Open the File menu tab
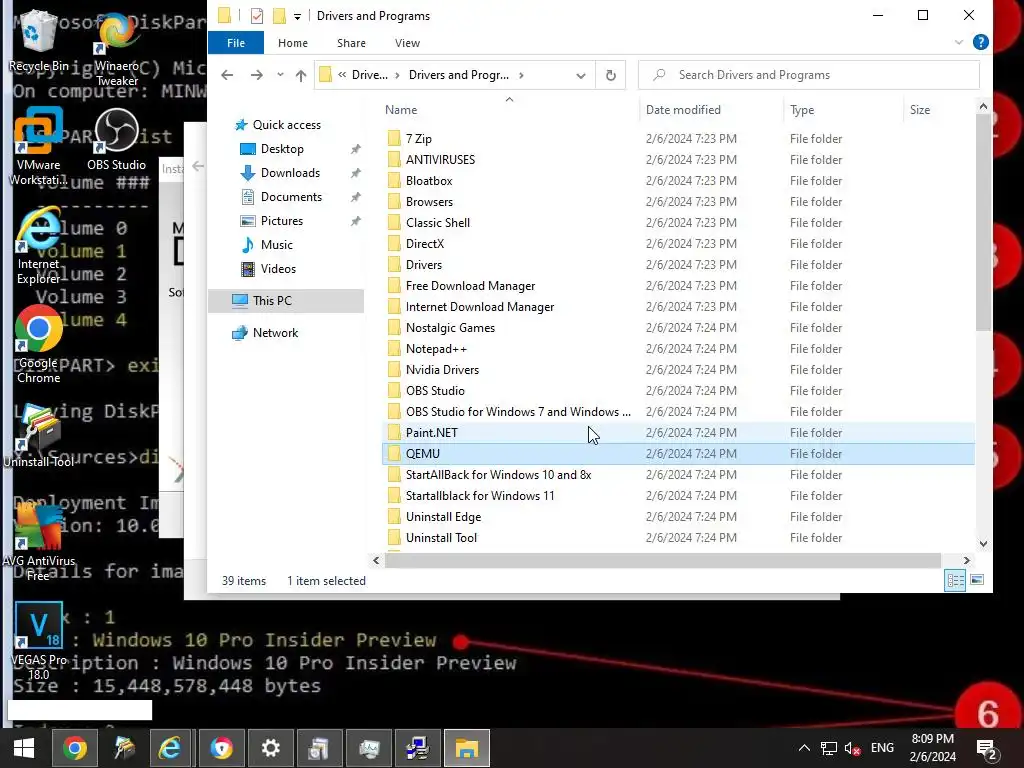Viewport: 1024px width, 768px height. click(x=236, y=43)
